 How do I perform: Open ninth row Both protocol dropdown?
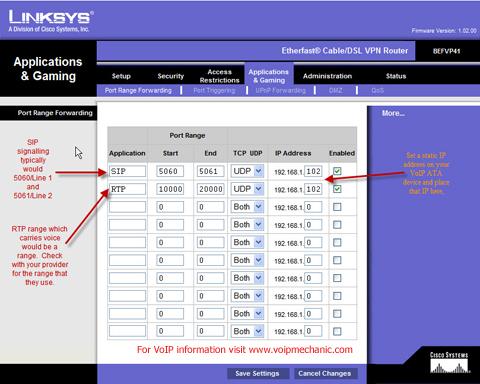(247, 314)
